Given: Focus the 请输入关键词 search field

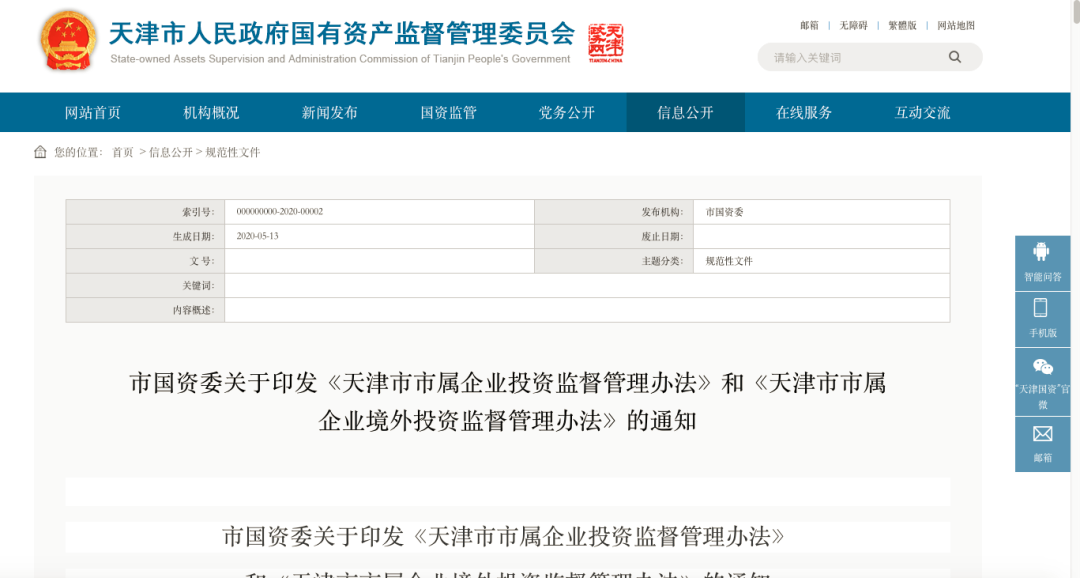Looking at the screenshot, I should tap(850, 58).
